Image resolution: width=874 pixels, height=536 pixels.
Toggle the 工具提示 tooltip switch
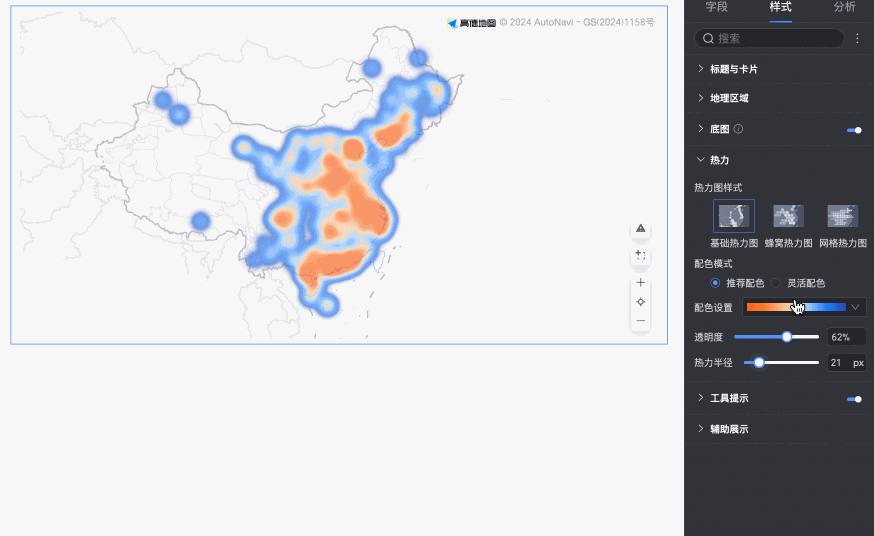pyautogui.click(x=854, y=399)
